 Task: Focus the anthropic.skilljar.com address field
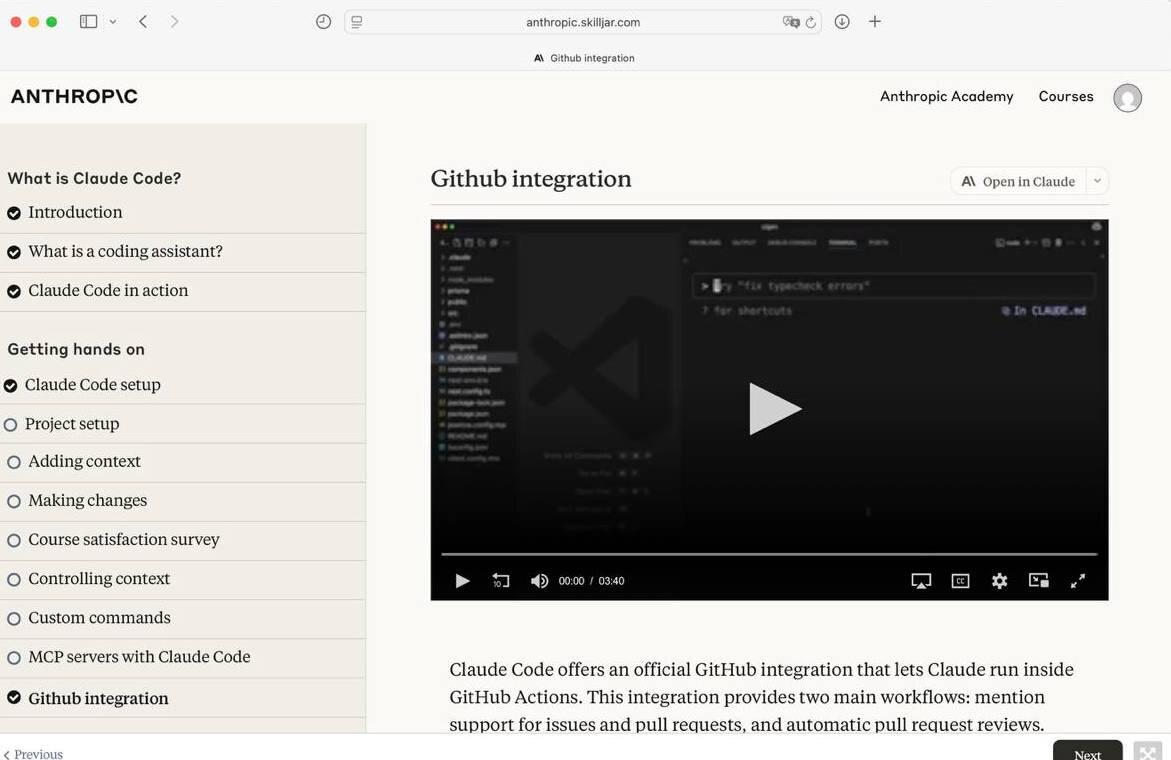(x=583, y=22)
